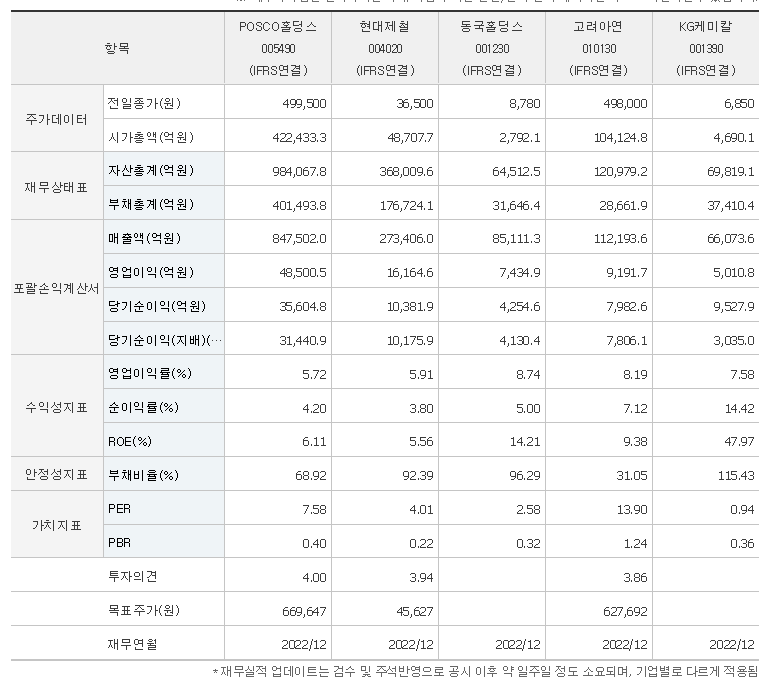Select the 포괄손익계산서 category cell

[x=57, y=288]
